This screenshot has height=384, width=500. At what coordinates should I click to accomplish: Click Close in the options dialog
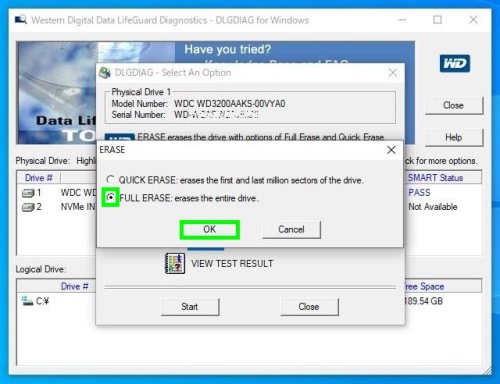coord(309,307)
